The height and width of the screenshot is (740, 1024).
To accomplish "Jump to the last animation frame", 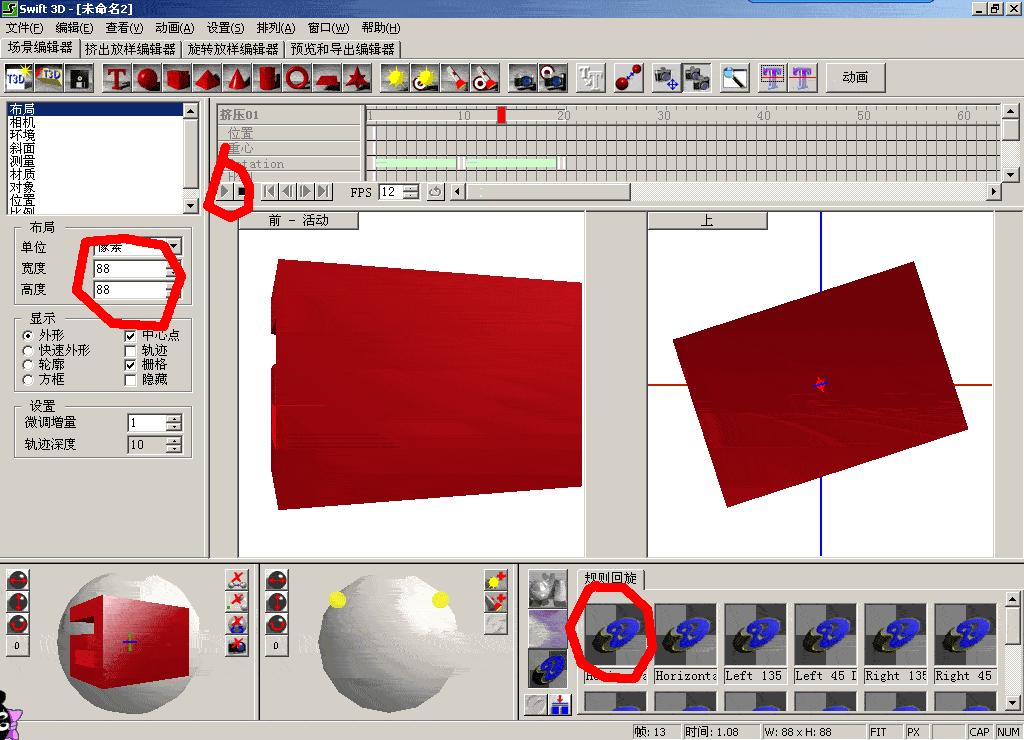I will pos(324,192).
